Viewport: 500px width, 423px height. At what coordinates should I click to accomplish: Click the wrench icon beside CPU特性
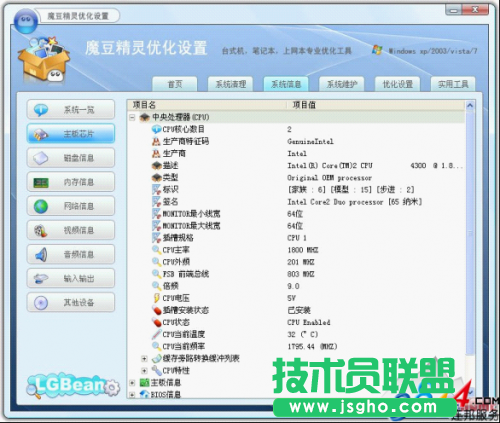(x=156, y=370)
